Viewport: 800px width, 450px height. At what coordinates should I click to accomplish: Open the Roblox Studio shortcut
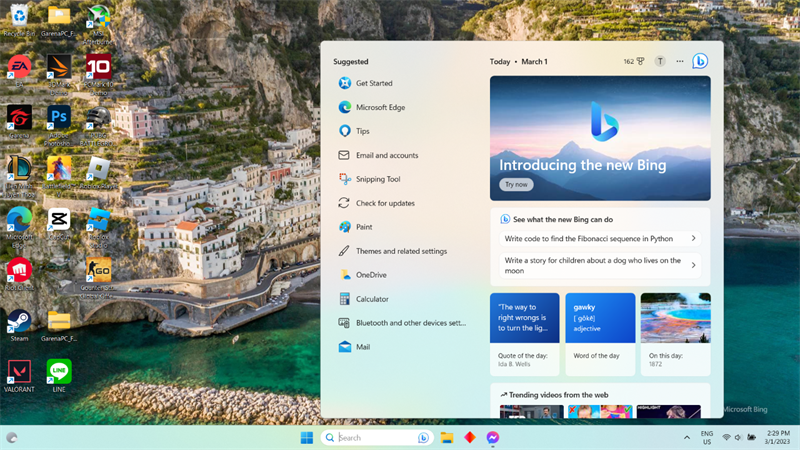click(98, 227)
